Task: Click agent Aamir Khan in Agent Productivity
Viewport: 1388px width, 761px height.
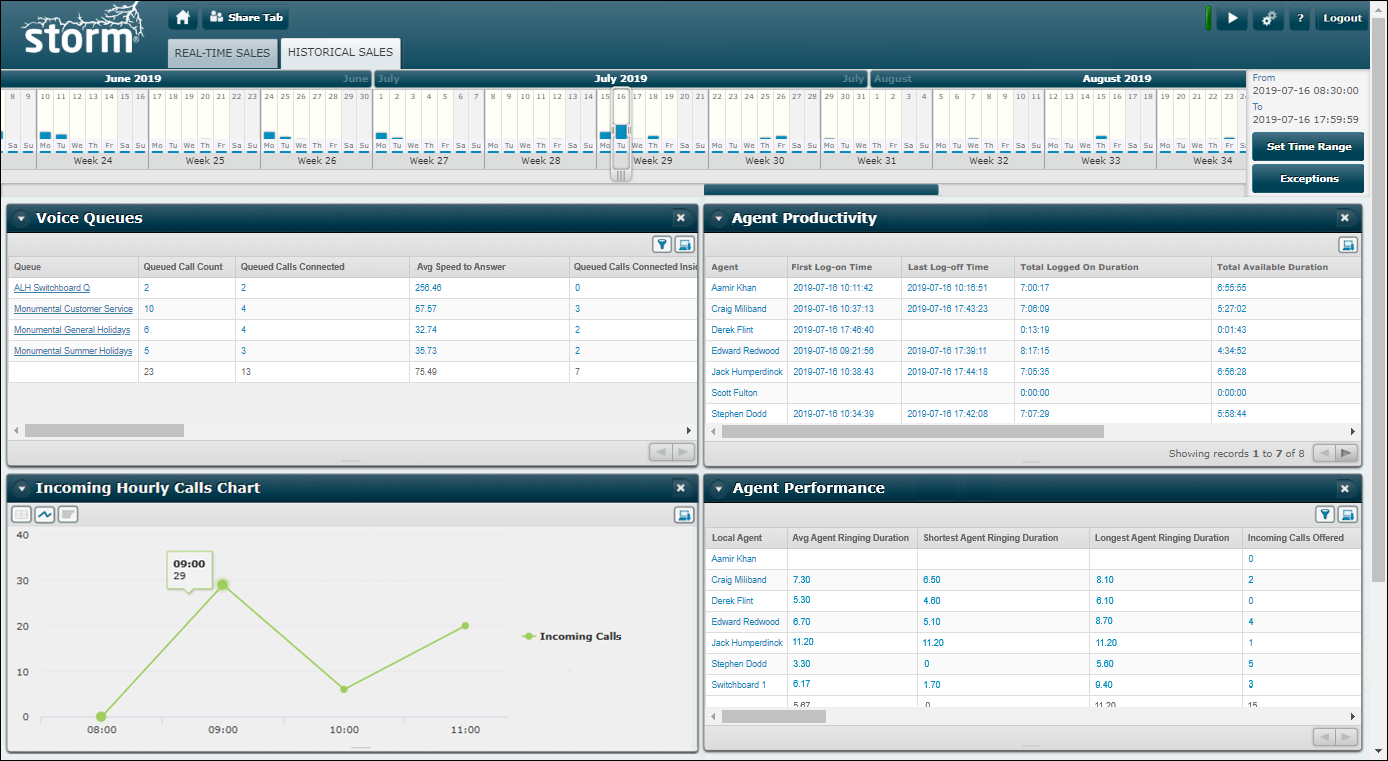Action: [734, 288]
